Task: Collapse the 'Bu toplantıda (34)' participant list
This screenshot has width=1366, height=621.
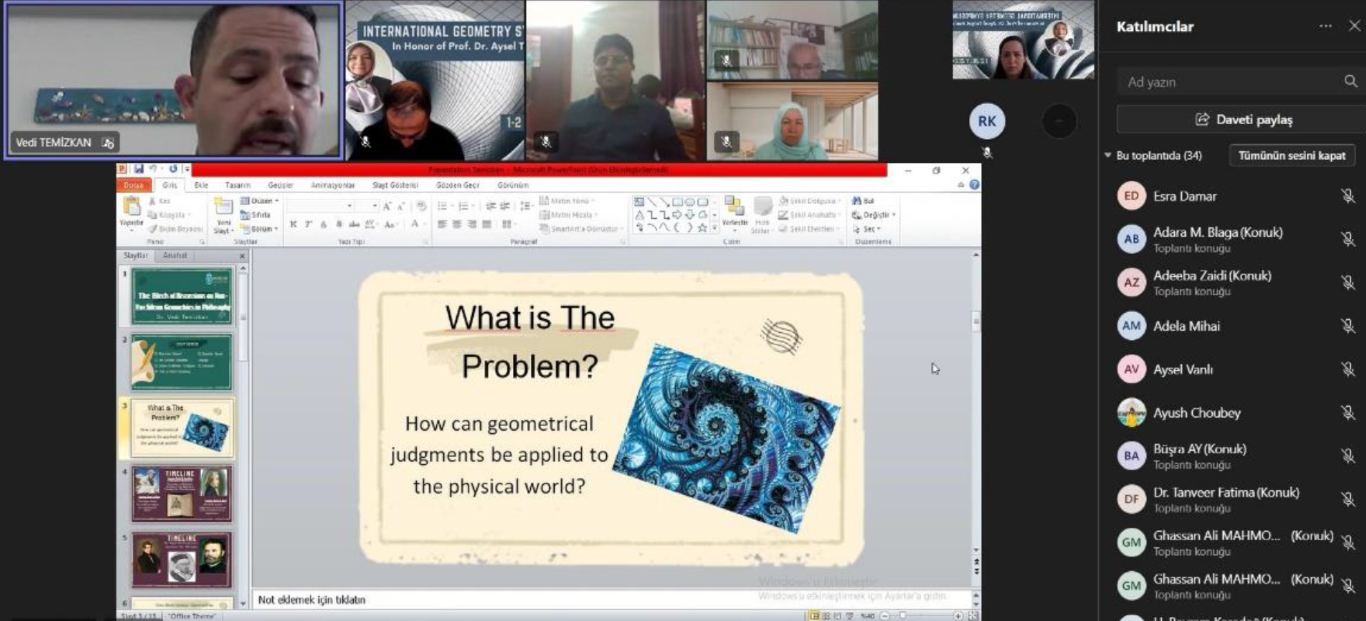Action: coord(1108,156)
